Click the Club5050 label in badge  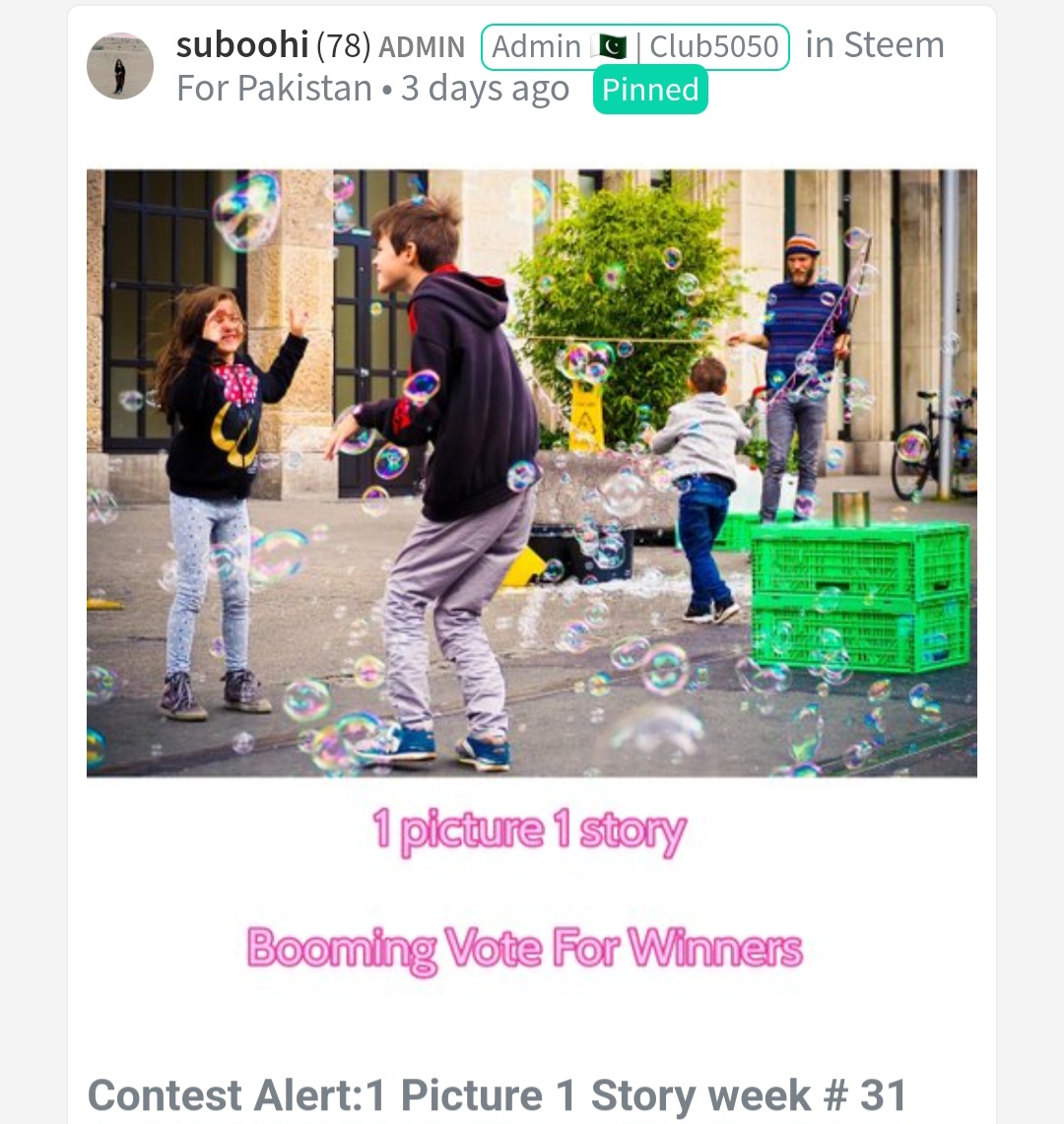pyautogui.click(x=713, y=47)
